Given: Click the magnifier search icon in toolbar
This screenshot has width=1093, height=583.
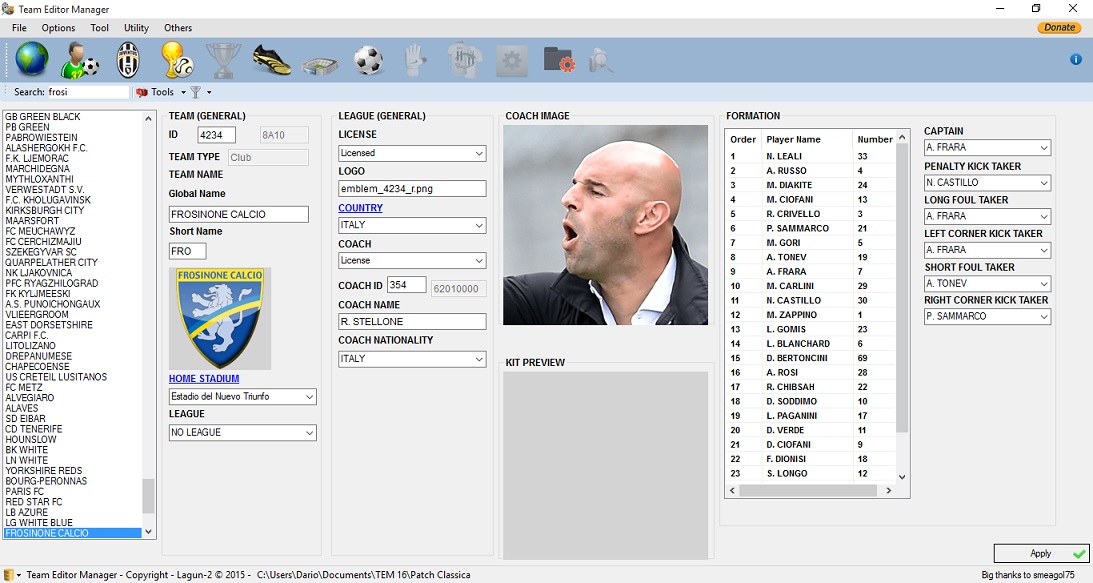Looking at the screenshot, I should (601, 61).
